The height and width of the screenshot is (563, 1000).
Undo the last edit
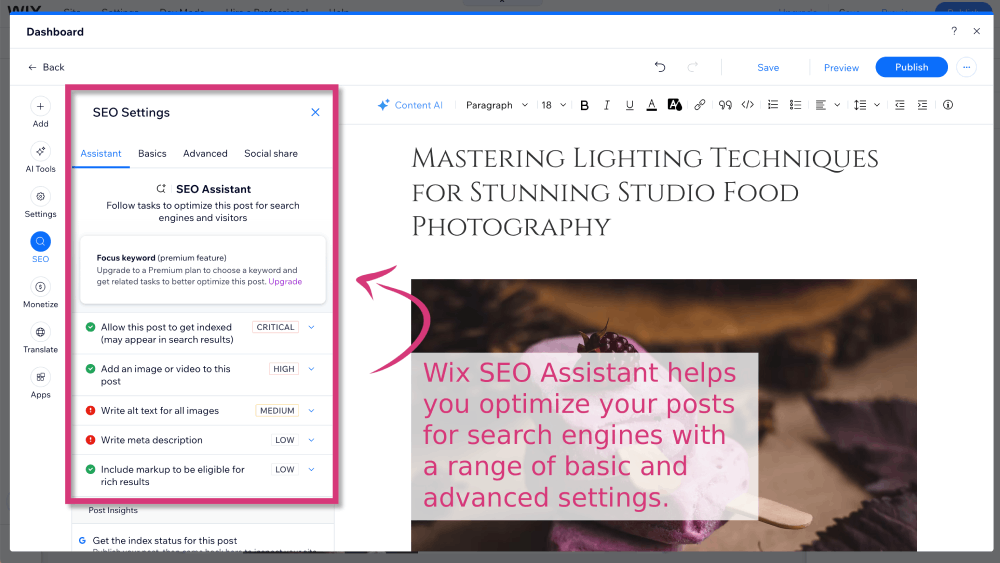(x=660, y=67)
